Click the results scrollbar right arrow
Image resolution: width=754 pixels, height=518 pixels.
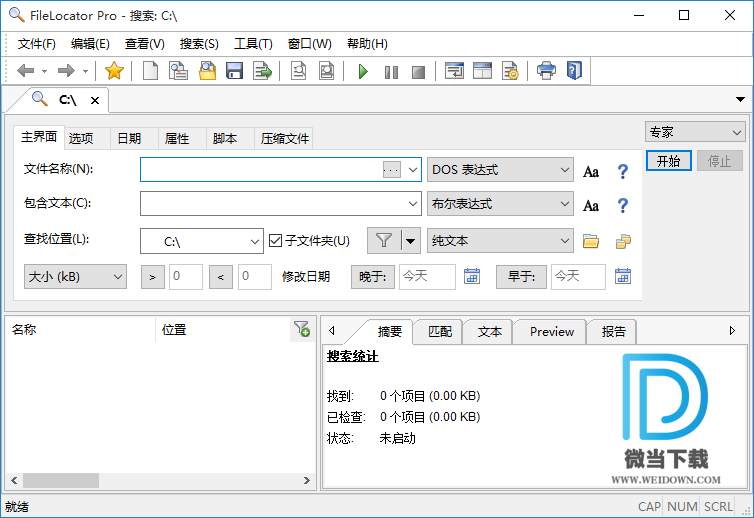(306, 480)
